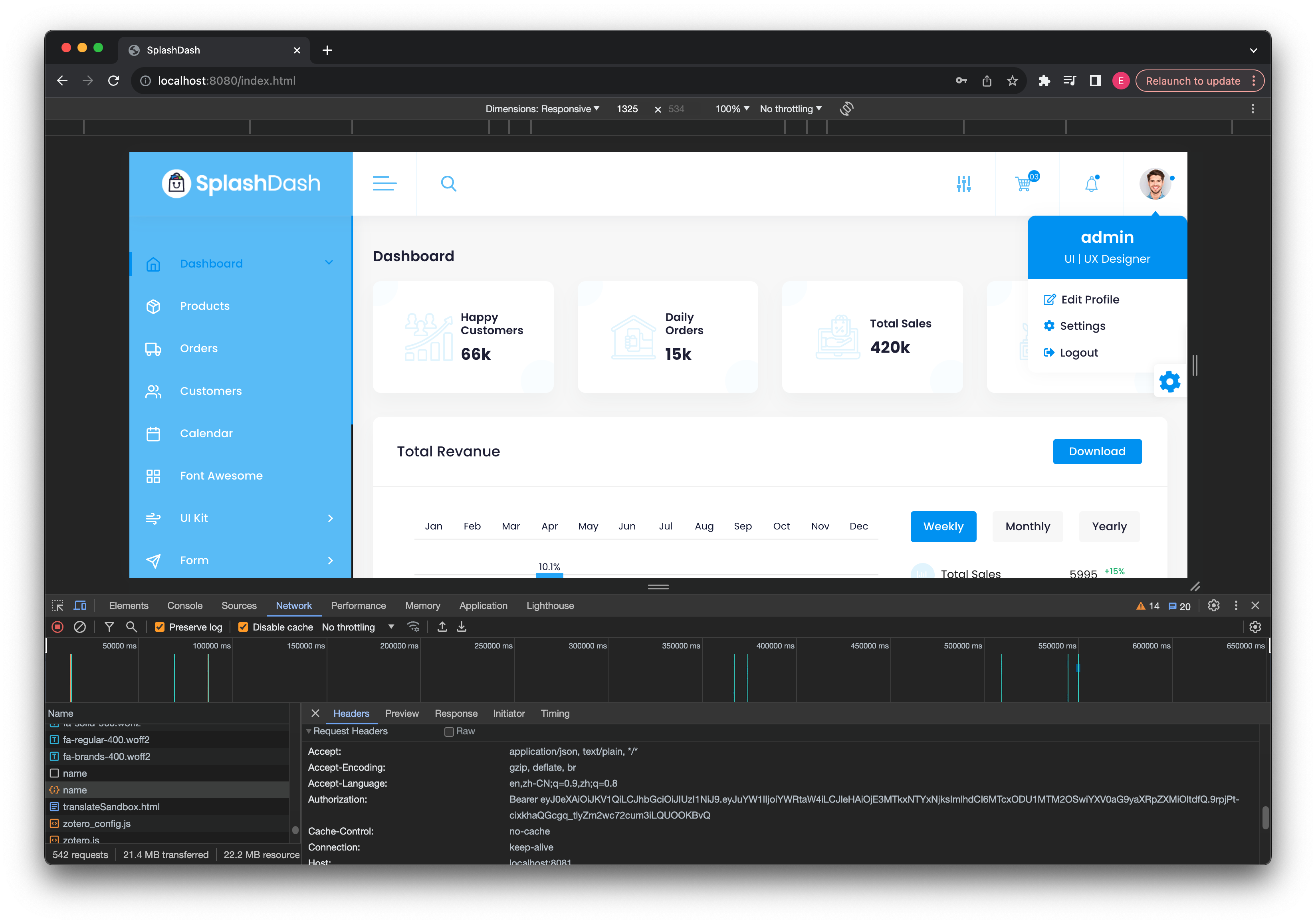Open the equalizer sliders icon in header
Viewport: 1316px width, 924px height.
pos(963,184)
